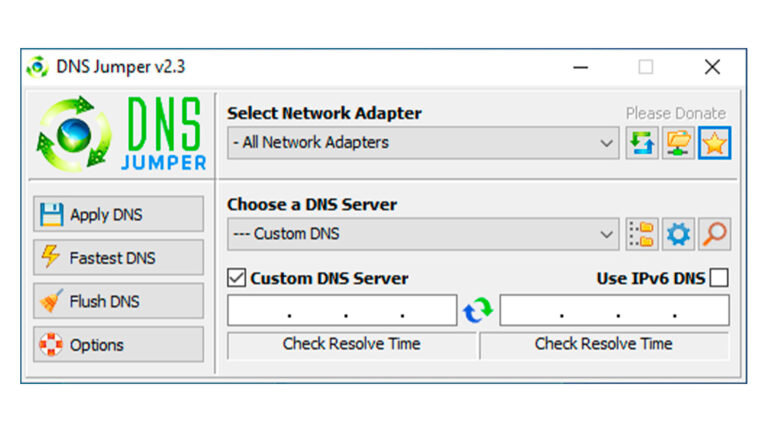Click the yellow star favorites icon

click(x=715, y=143)
